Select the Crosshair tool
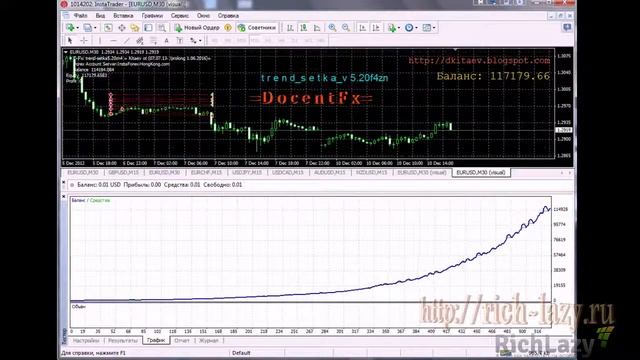 click(84, 40)
